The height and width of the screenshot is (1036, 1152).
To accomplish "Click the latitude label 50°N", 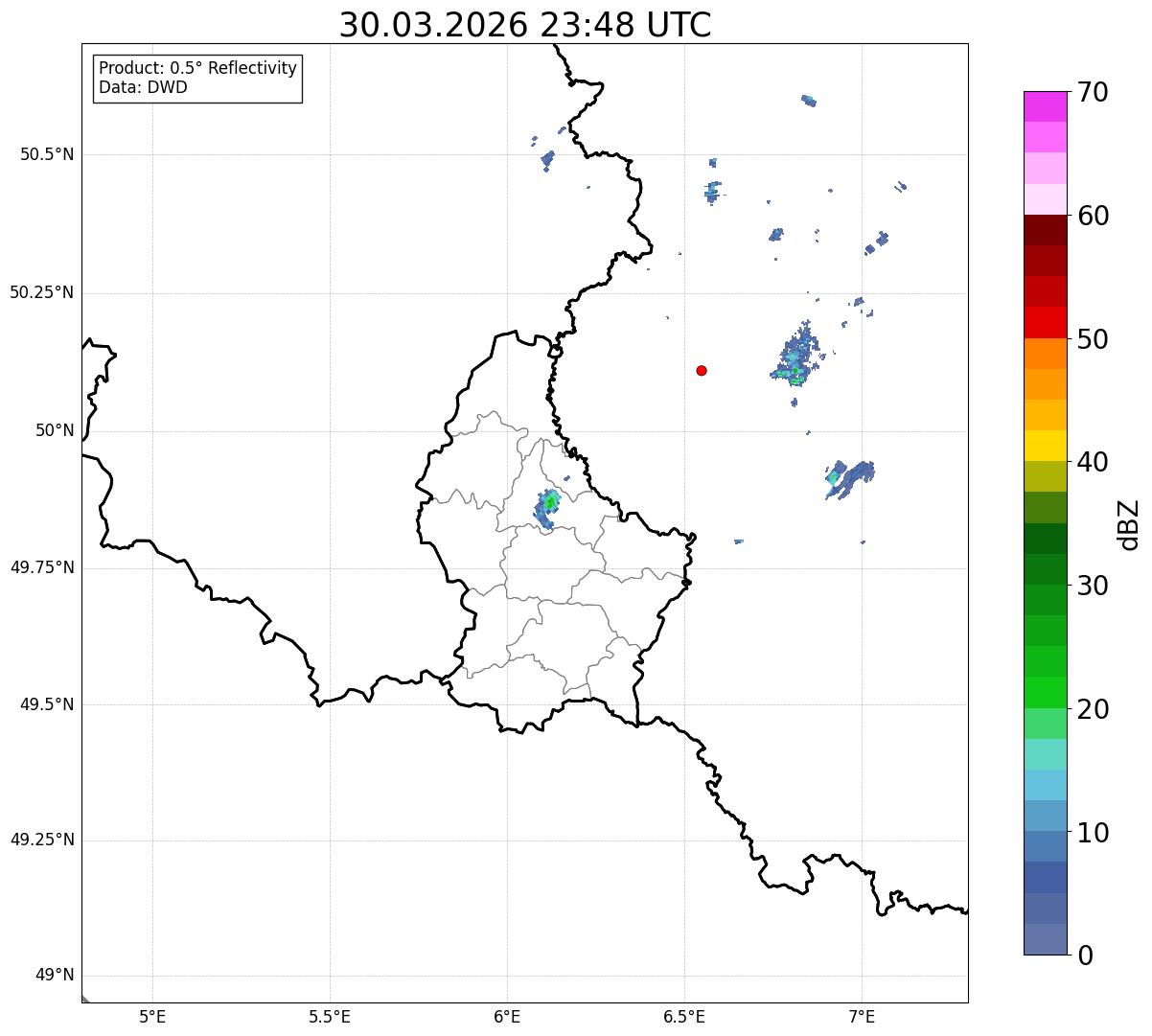I will tap(55, 430).
